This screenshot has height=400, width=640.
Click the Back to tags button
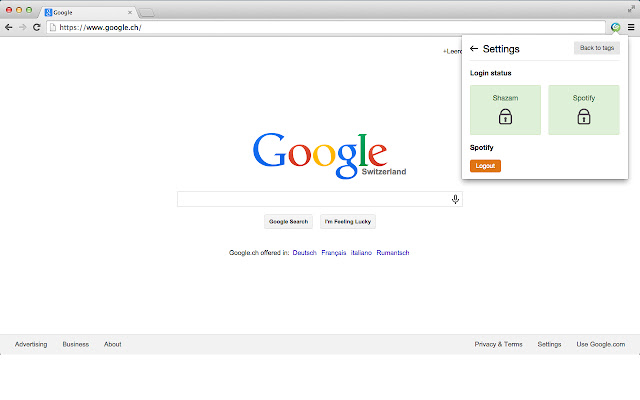coord(597,48)
